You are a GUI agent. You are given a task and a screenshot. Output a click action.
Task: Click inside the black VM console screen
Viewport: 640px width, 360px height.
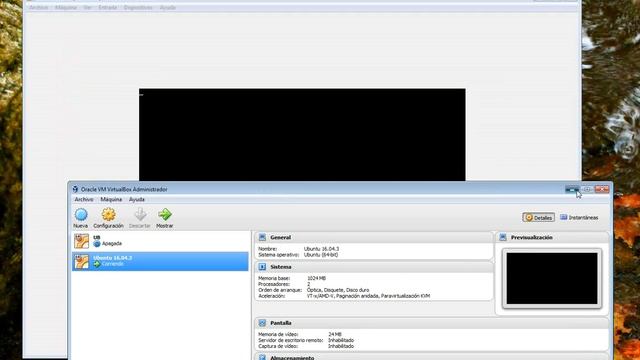pyautogui.click(x=302, y=135)
